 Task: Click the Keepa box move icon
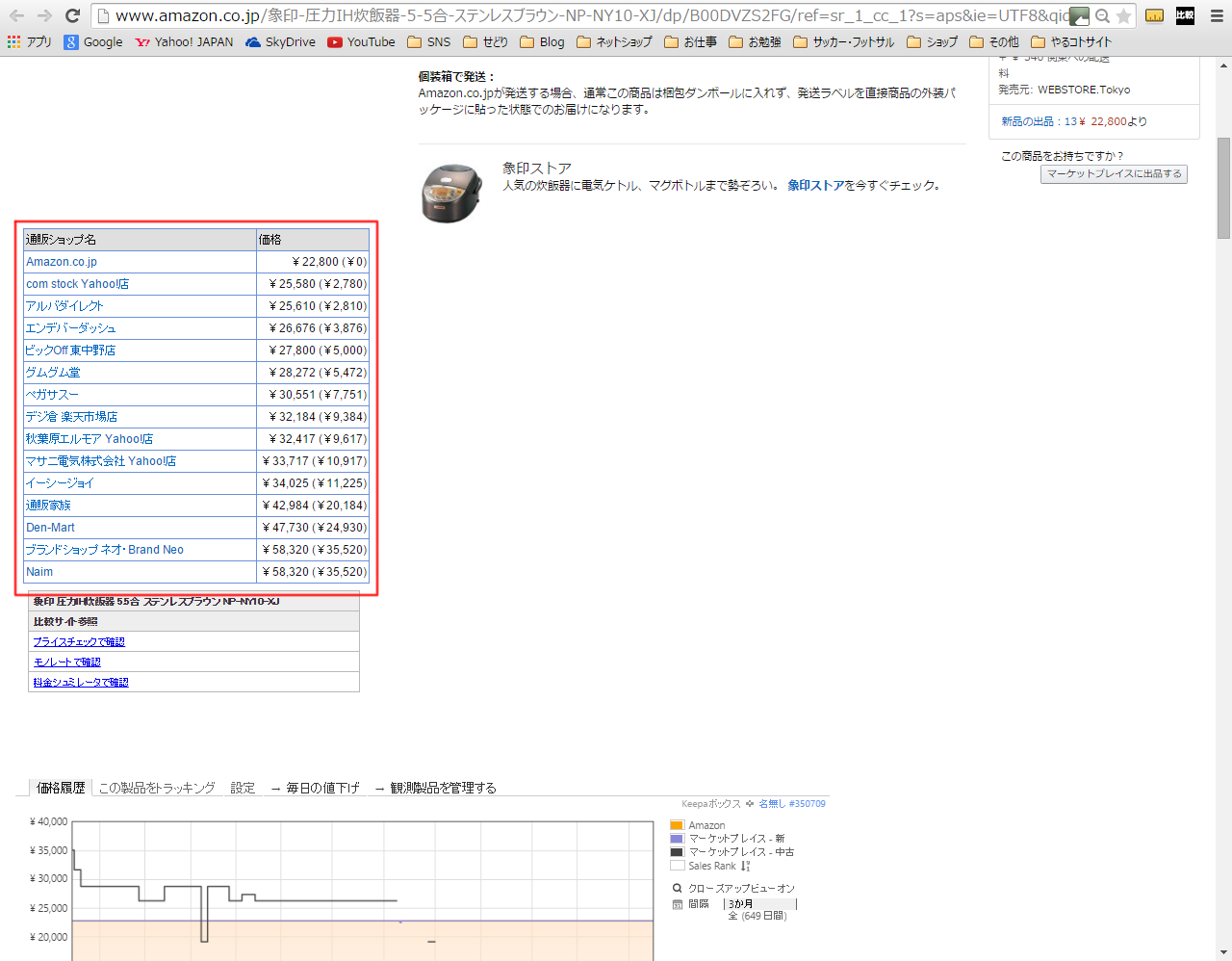point(749,804)
